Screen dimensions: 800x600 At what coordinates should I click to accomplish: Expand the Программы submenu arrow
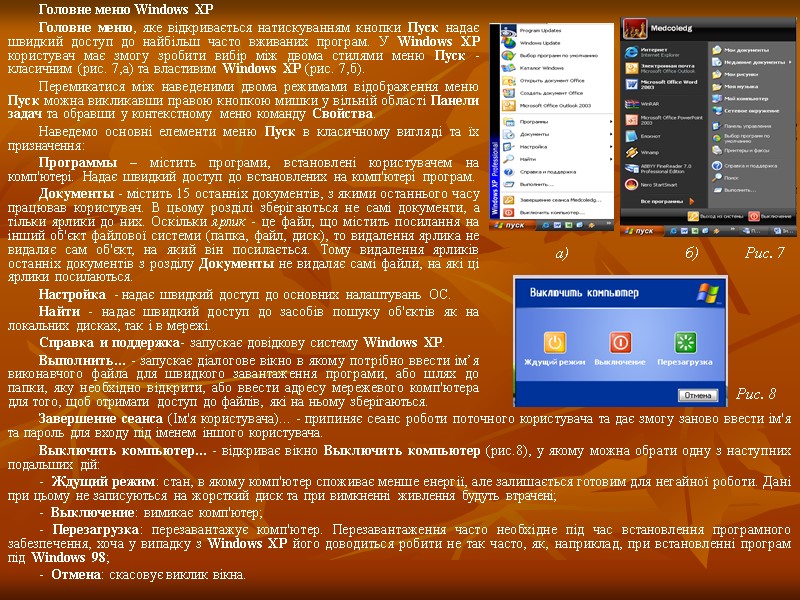(610, 123)
